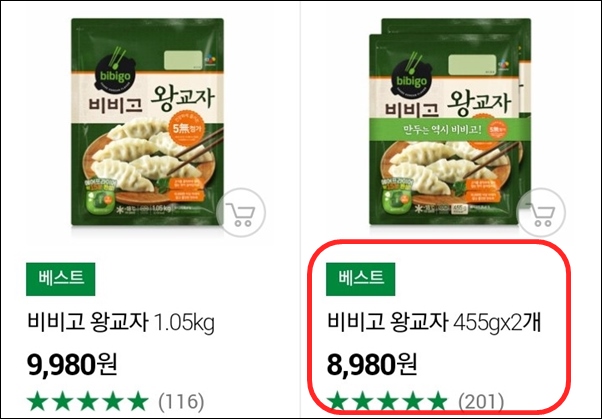Add 비비고 왕교자 1.05kg to cart

pyautogui.click(x=241, y=212)
